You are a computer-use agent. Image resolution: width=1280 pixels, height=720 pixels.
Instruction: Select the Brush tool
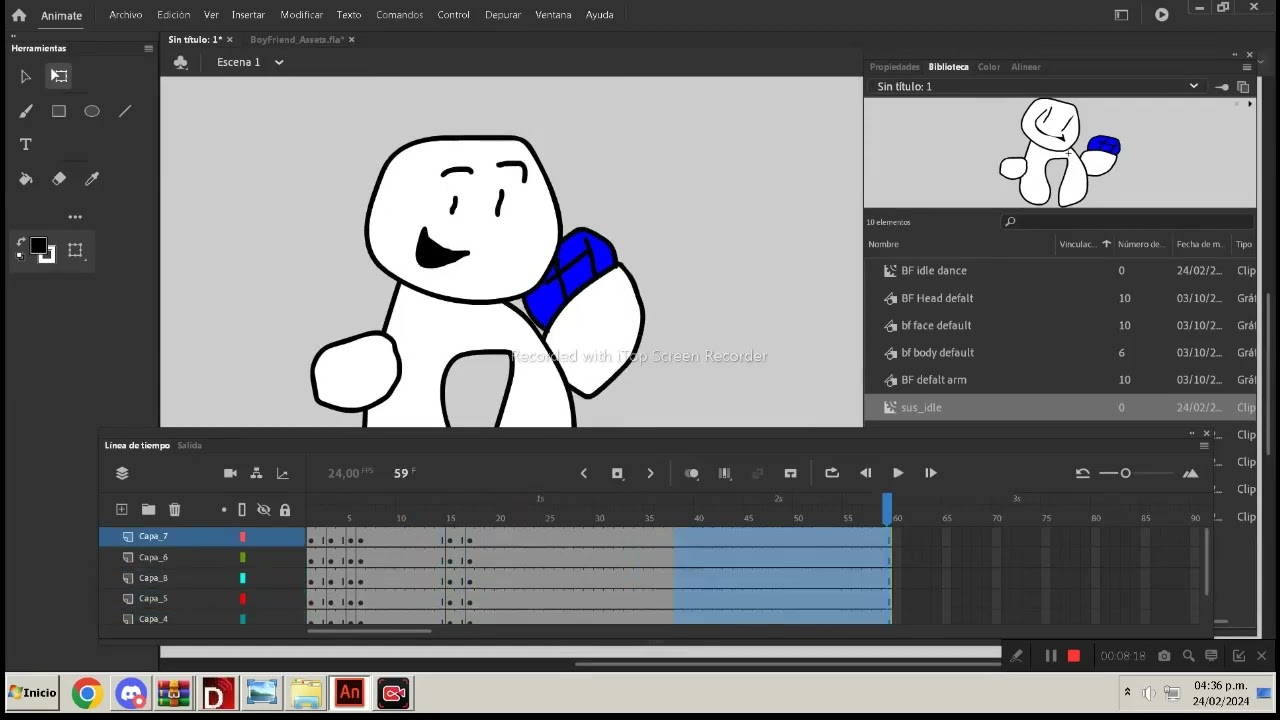26,111
